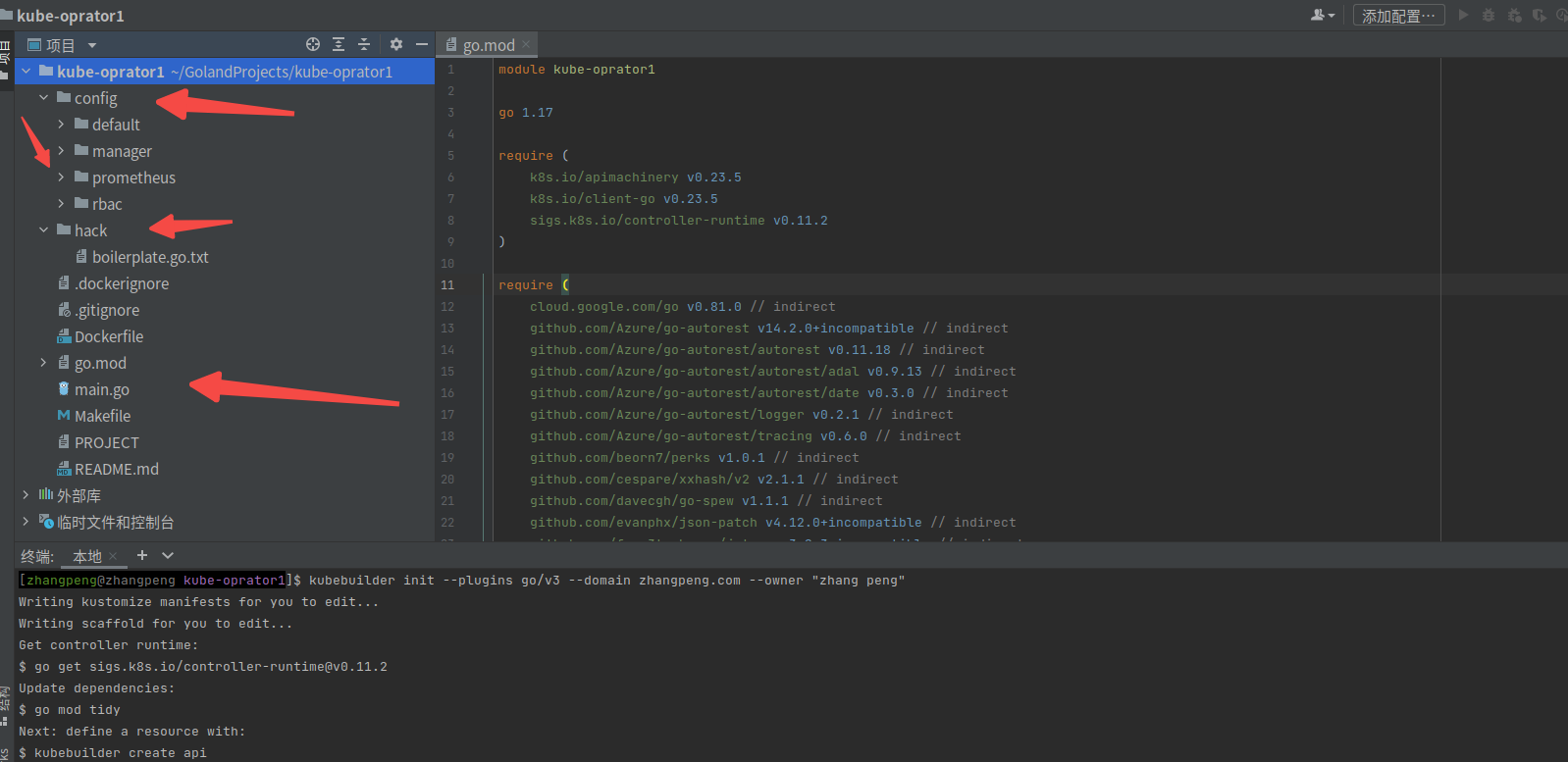Select Dockerfile name in project tree
The height and width of the screenshot is (762, 1568).
coord(109,336)
